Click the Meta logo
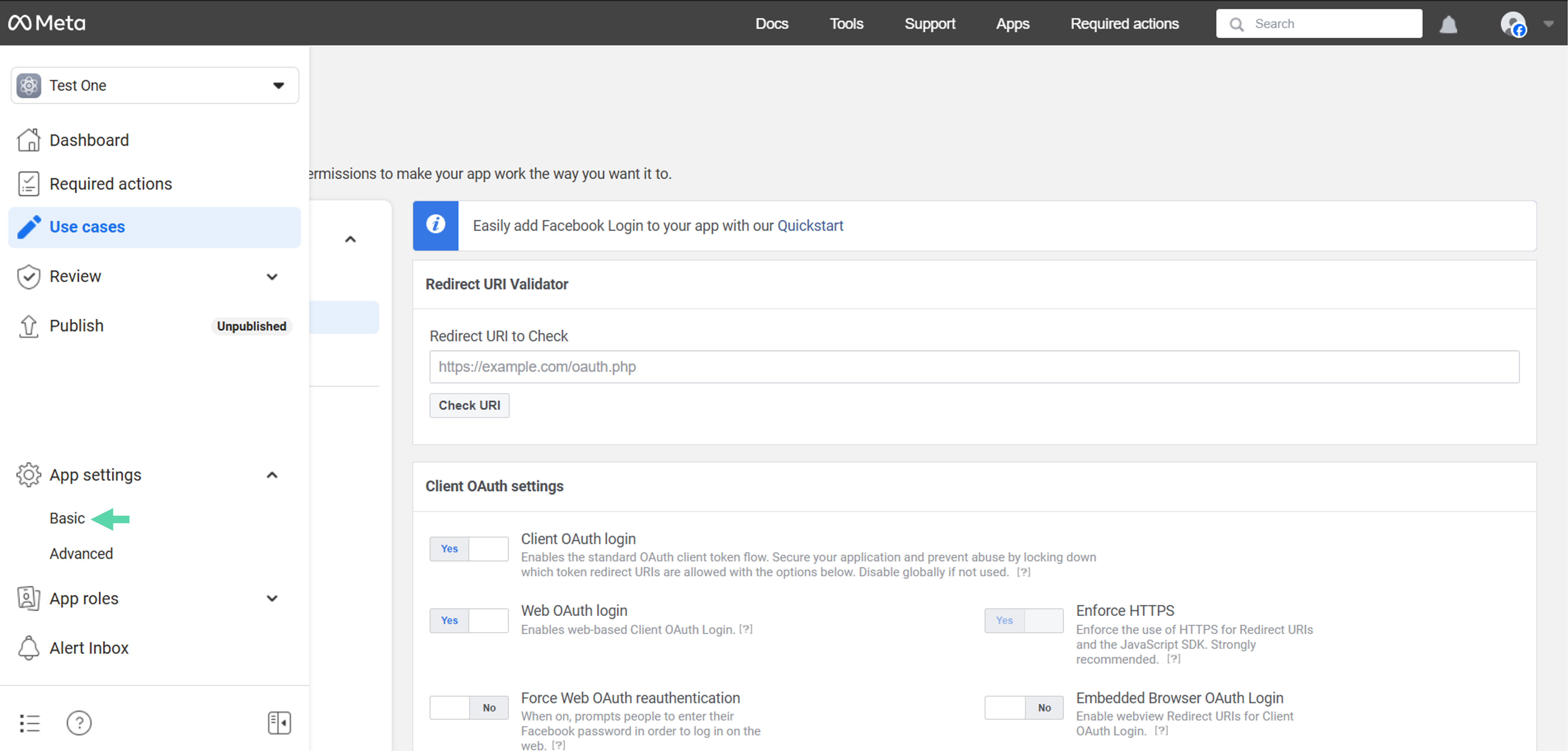This screenshot has width=1568, height=751. tap(47, 23)
